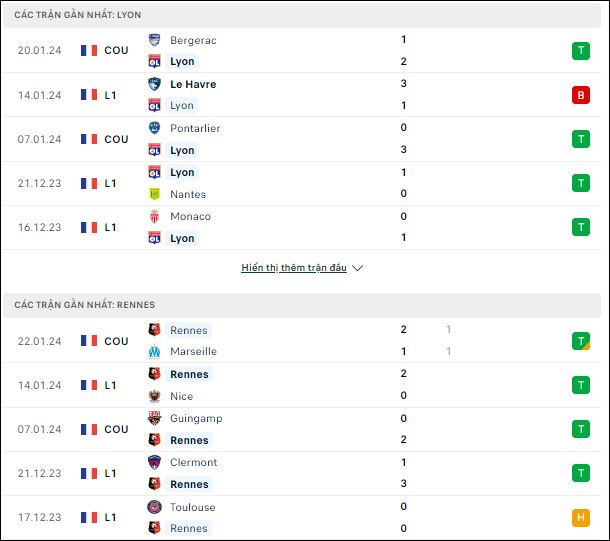Click the Rennes team name against Nice
Screen dimensions: 610x541
tap(189, 374)
